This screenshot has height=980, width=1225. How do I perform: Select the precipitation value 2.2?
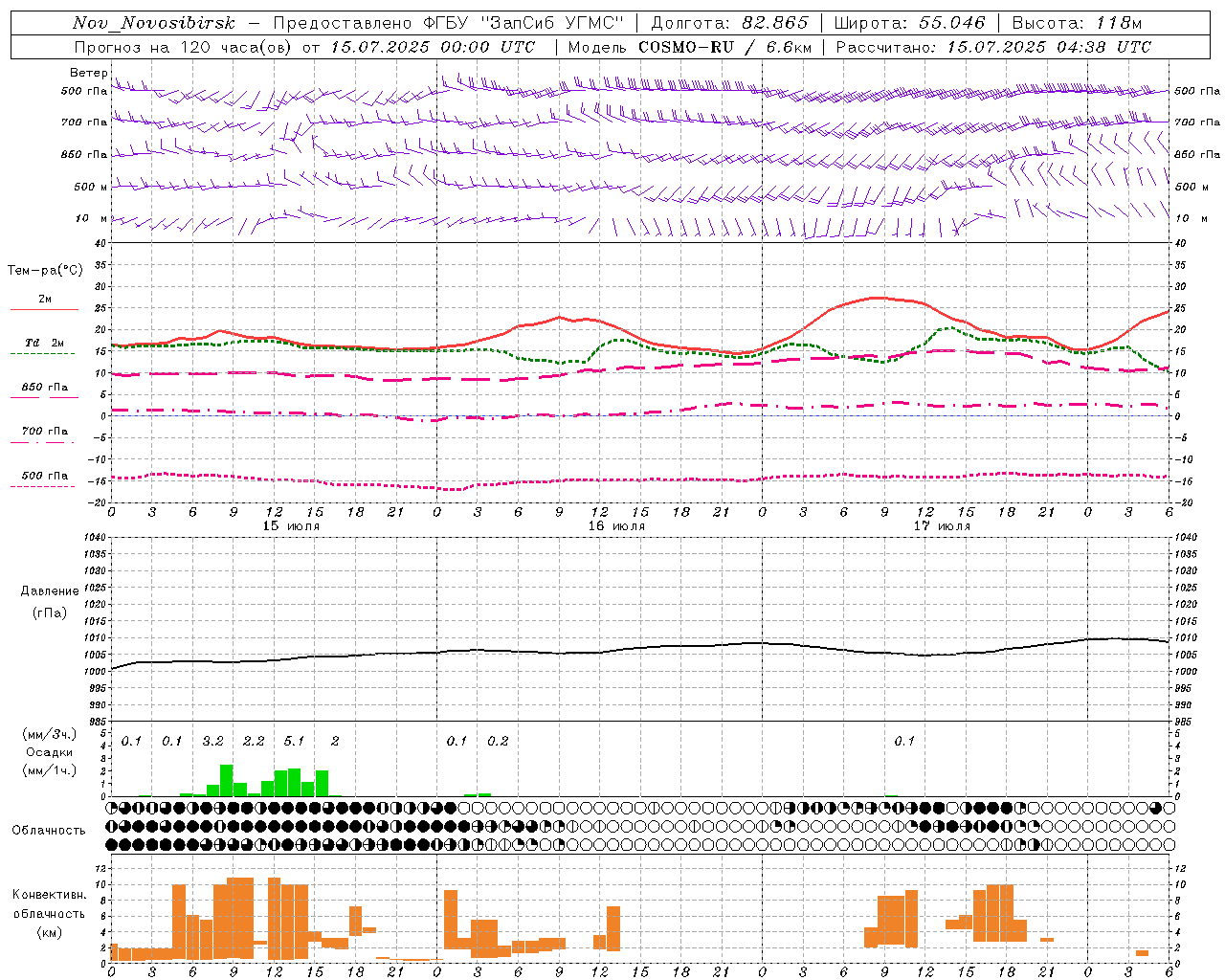coord(254,742)
